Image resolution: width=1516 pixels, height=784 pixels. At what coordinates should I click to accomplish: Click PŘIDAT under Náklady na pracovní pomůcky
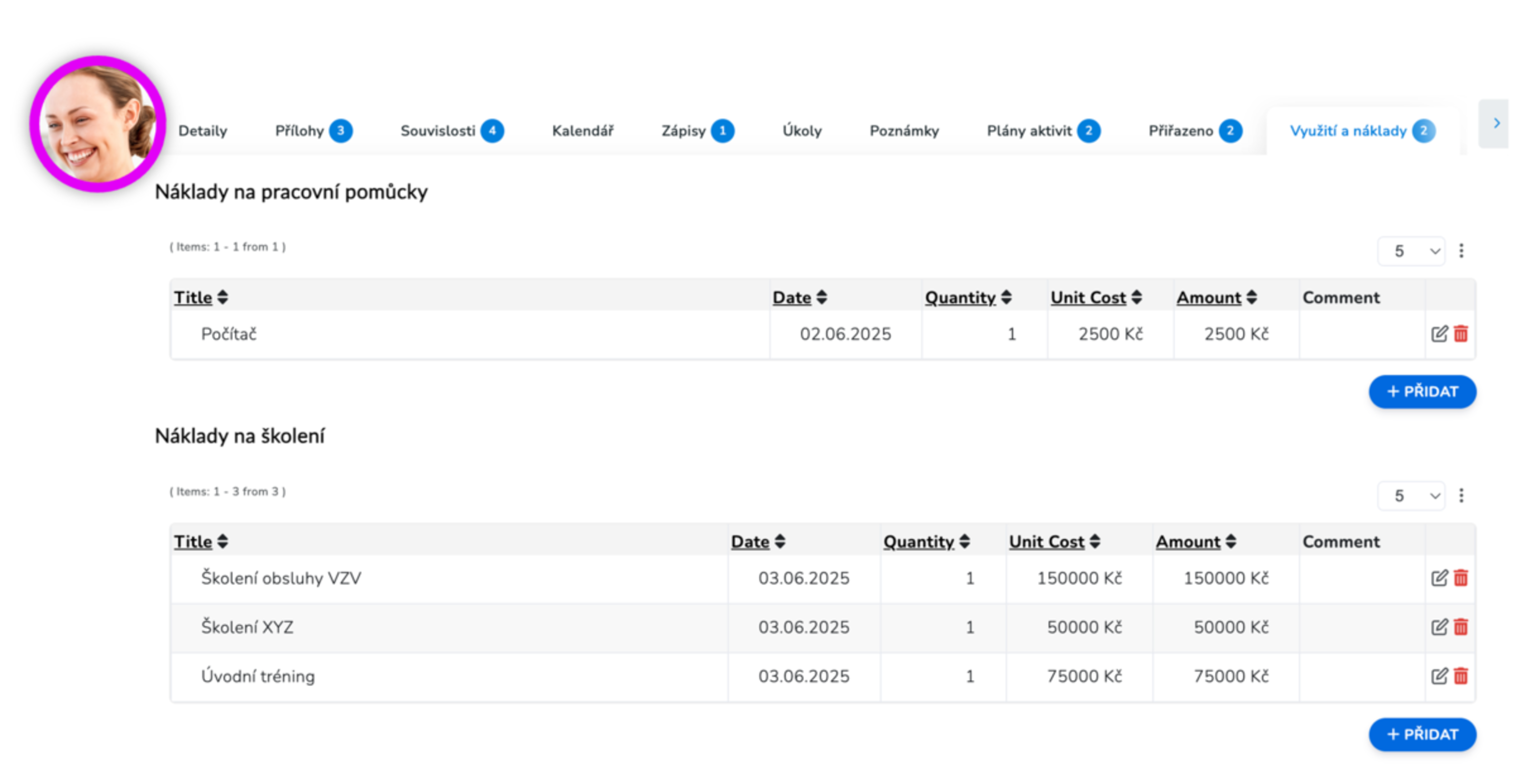[1422, 391]
